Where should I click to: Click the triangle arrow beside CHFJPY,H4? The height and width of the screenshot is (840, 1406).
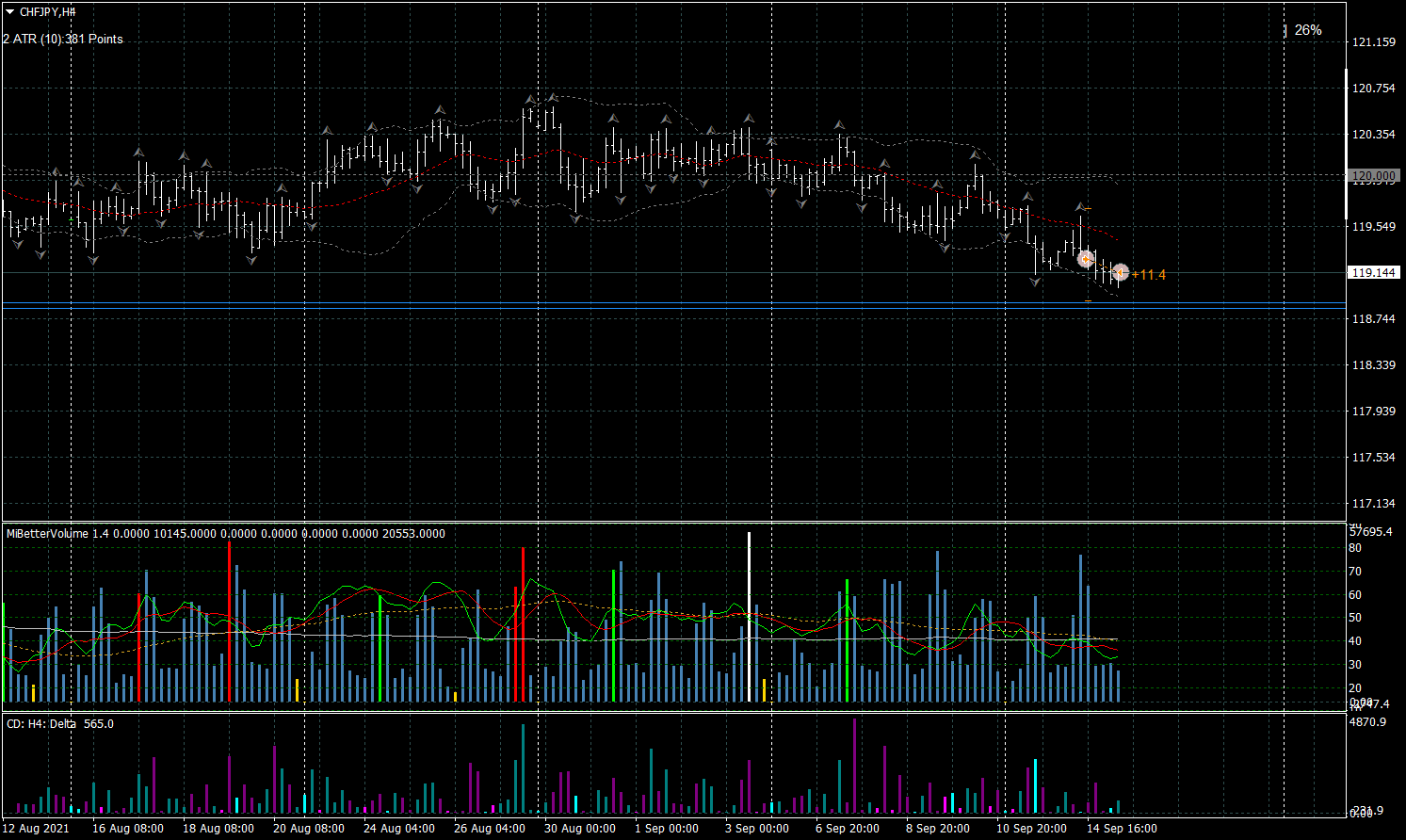point(10,12)
